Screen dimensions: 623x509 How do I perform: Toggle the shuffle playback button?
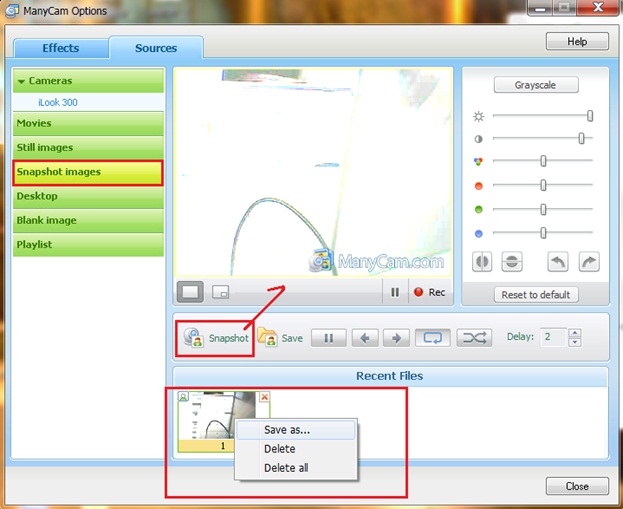(474, 338)
